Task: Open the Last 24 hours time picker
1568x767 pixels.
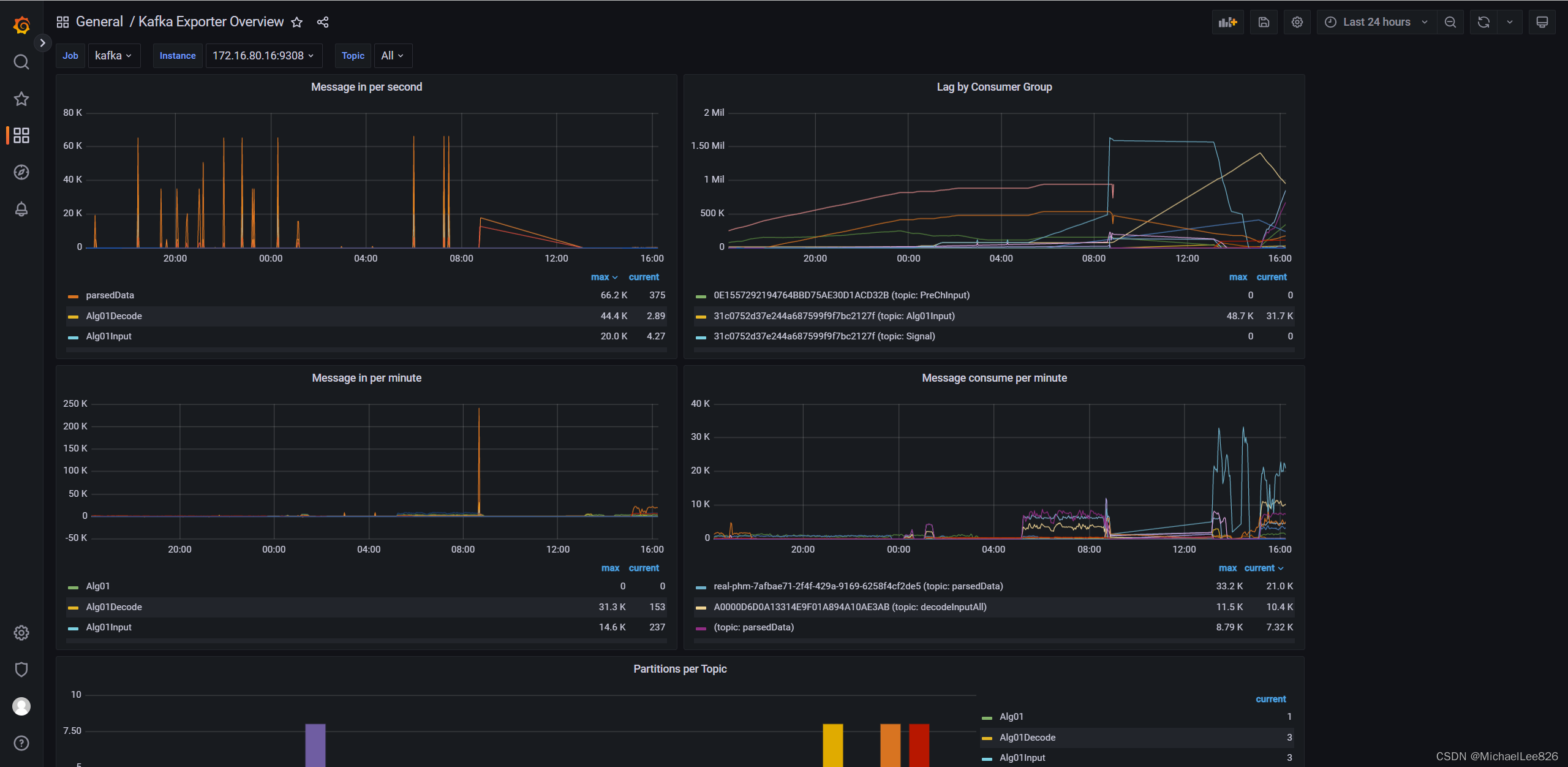Action: click(1377, 22)
